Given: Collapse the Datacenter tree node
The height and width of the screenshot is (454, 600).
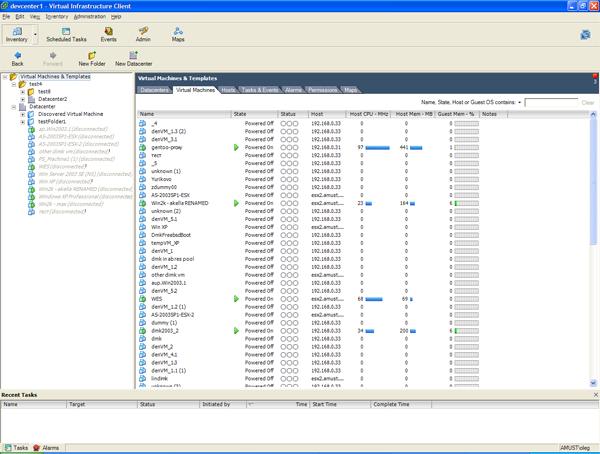Looking at the screenshot, I should point(14,106).
